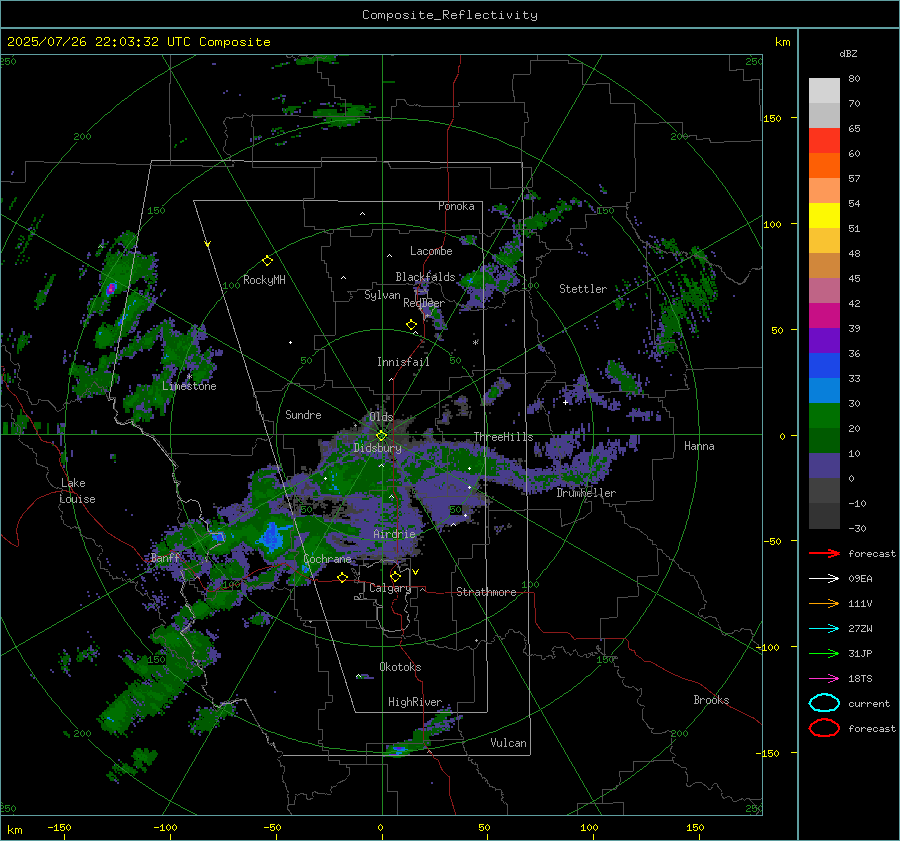Click the Vulcan label
900x841 pixels.
(x=508, y=743)
